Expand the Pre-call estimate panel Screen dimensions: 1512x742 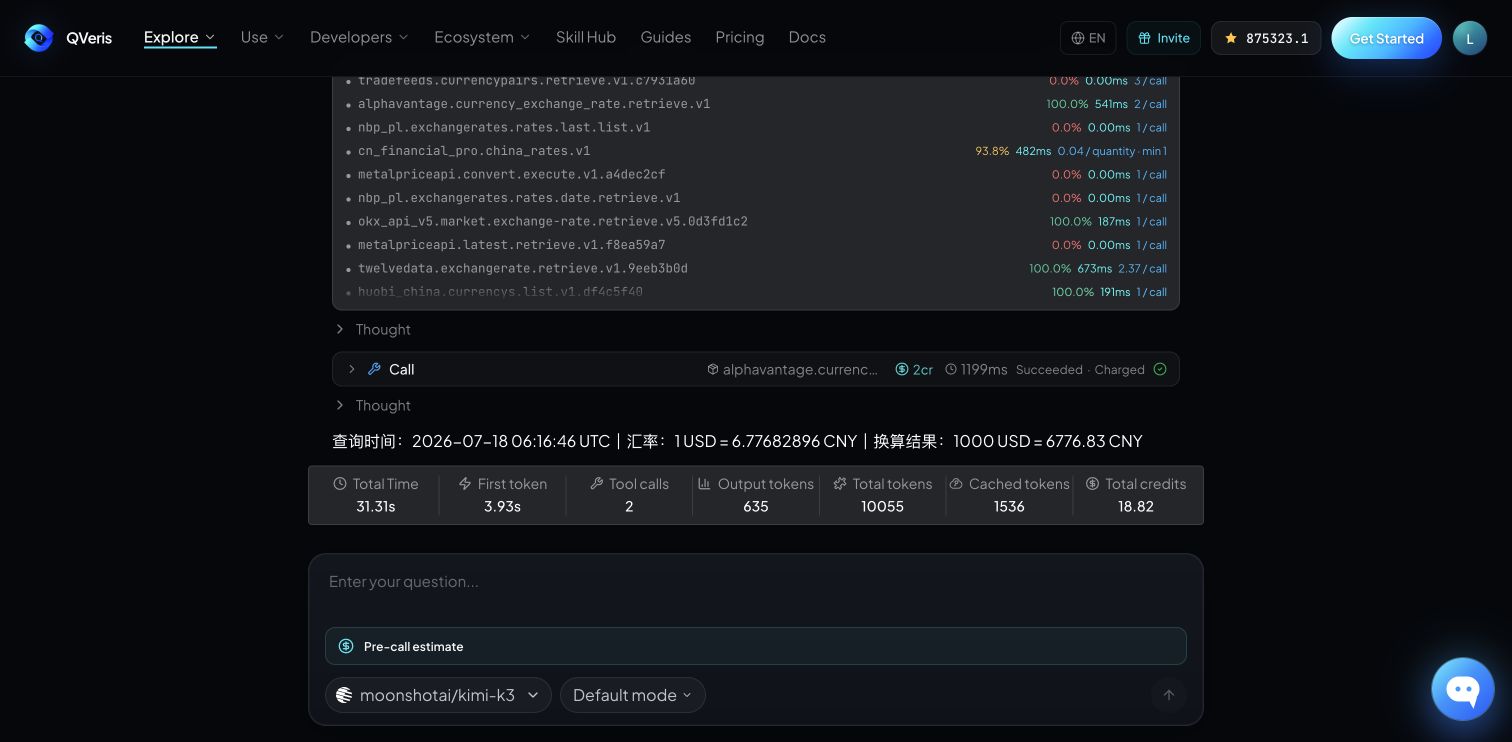(756, 646)
